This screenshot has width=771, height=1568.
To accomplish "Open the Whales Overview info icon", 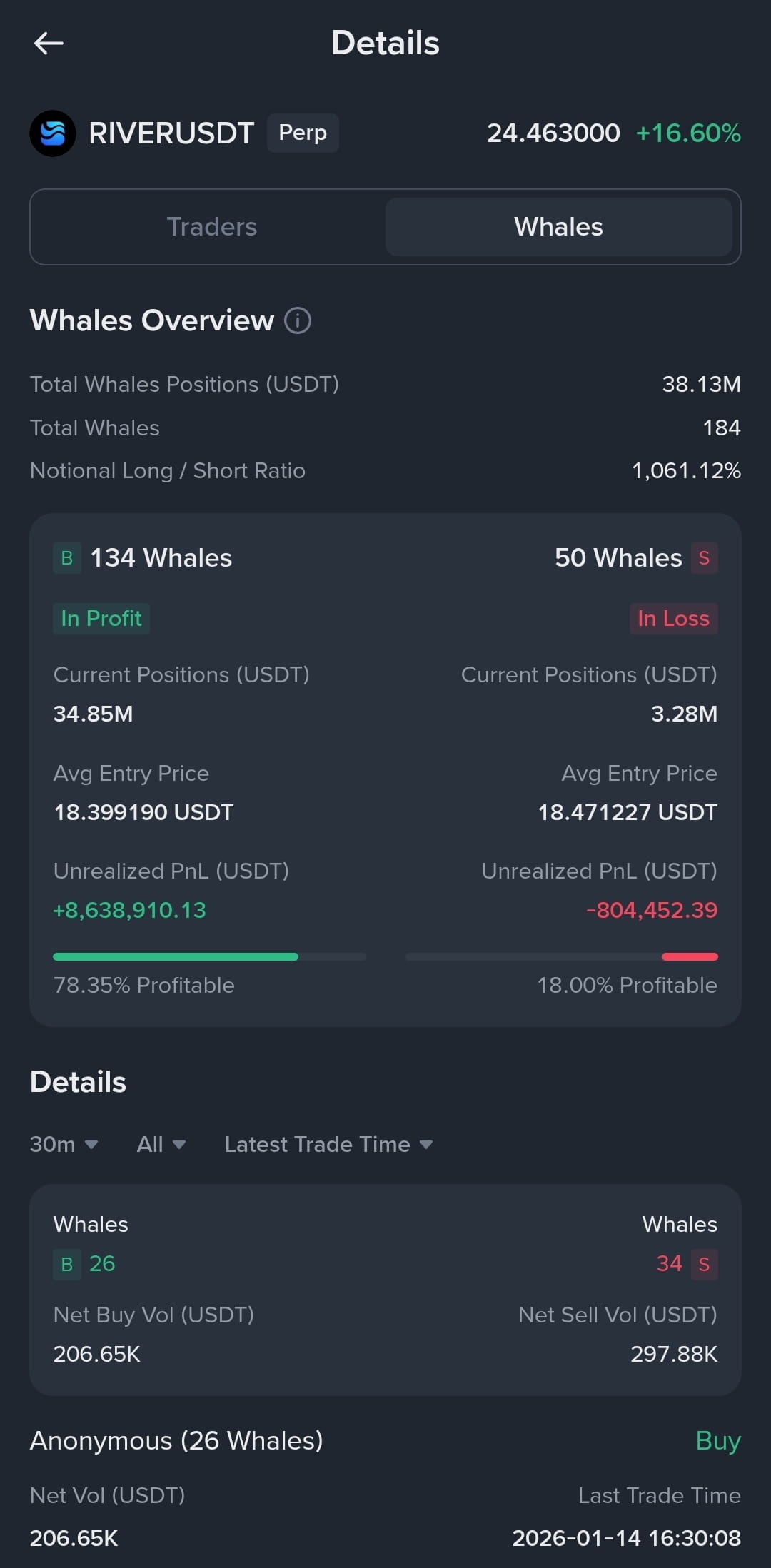I will (x=298, y=320).
